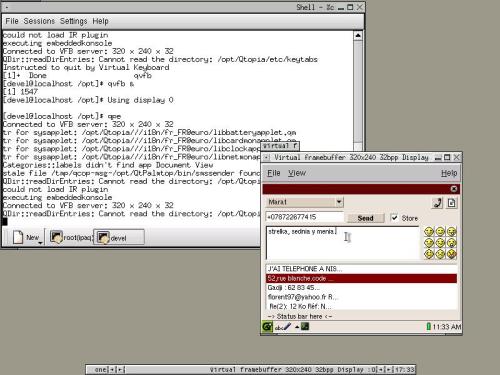Image resolution: width=500 pixels, height=375 pixels.
Task: Click the document icon next to phone icon
Action: point(452,203)
